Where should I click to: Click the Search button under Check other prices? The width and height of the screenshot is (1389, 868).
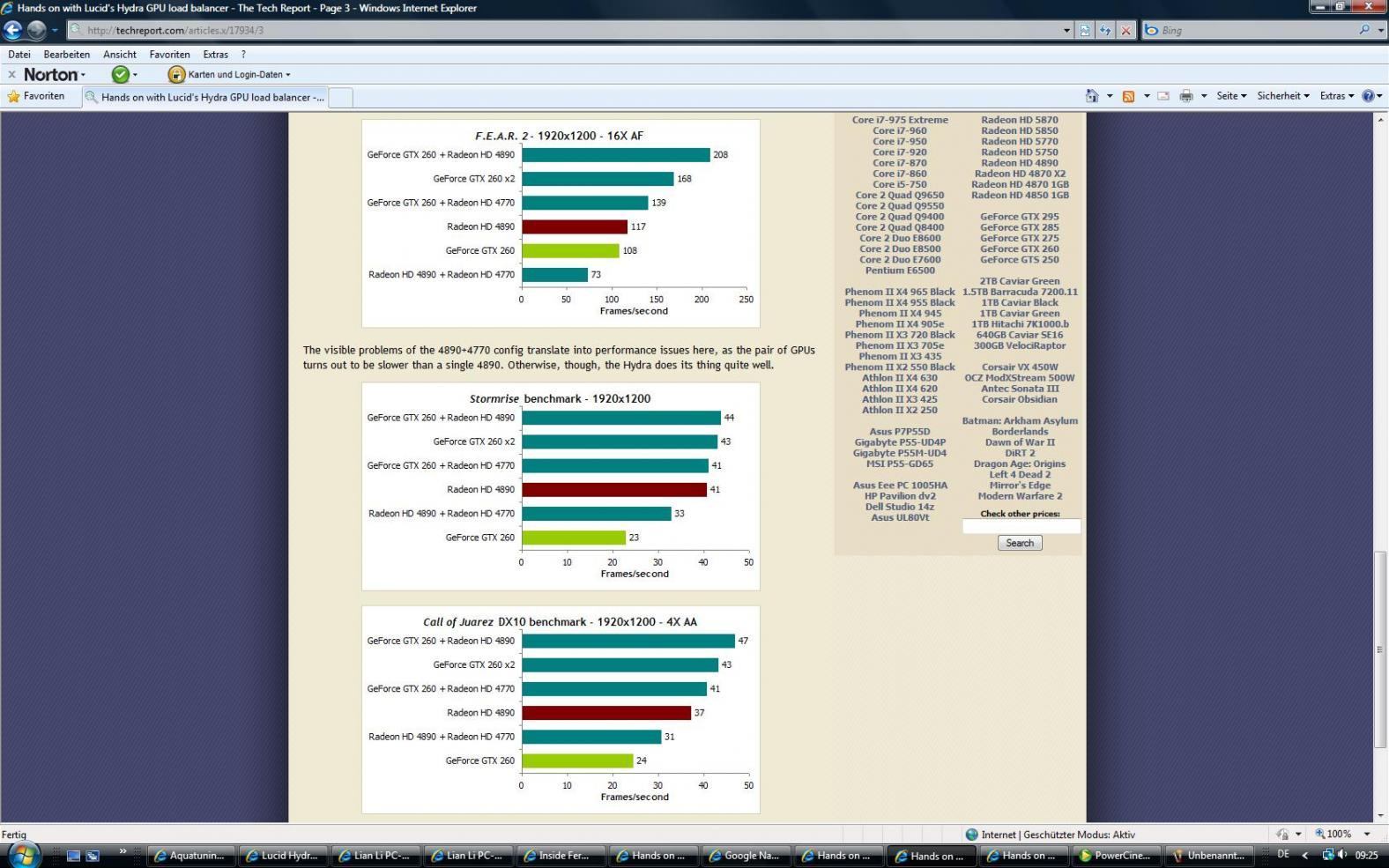pyautogui.click(x=1020, y=543)
